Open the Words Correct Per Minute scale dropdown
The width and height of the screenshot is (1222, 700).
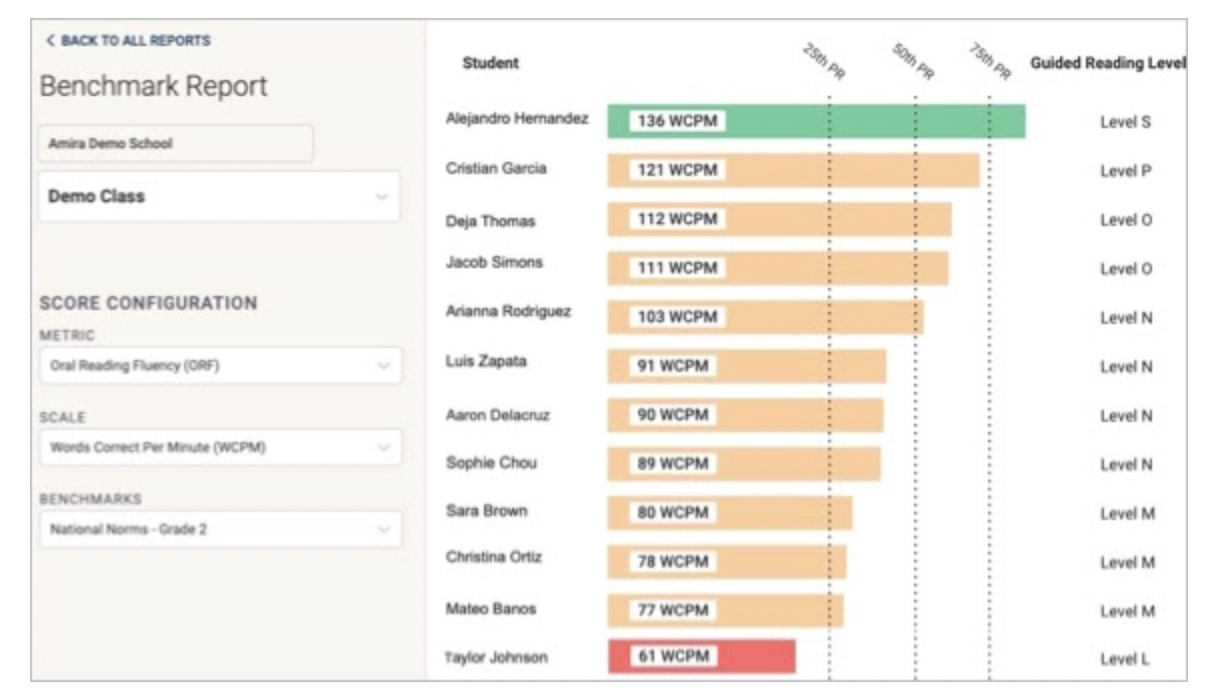pyautogui.click(x=220, y=448)
